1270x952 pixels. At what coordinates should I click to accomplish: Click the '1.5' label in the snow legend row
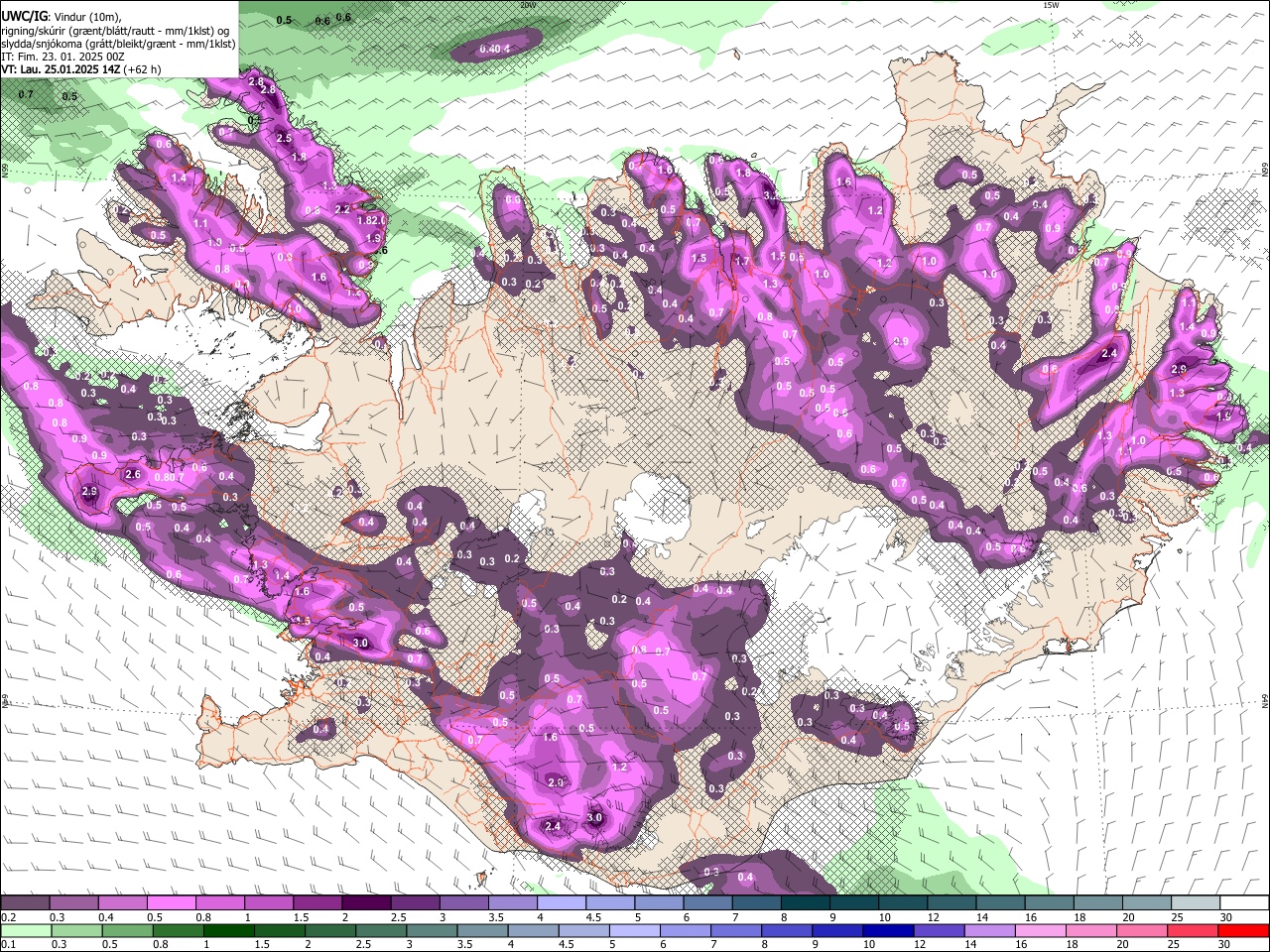(301, 917)
